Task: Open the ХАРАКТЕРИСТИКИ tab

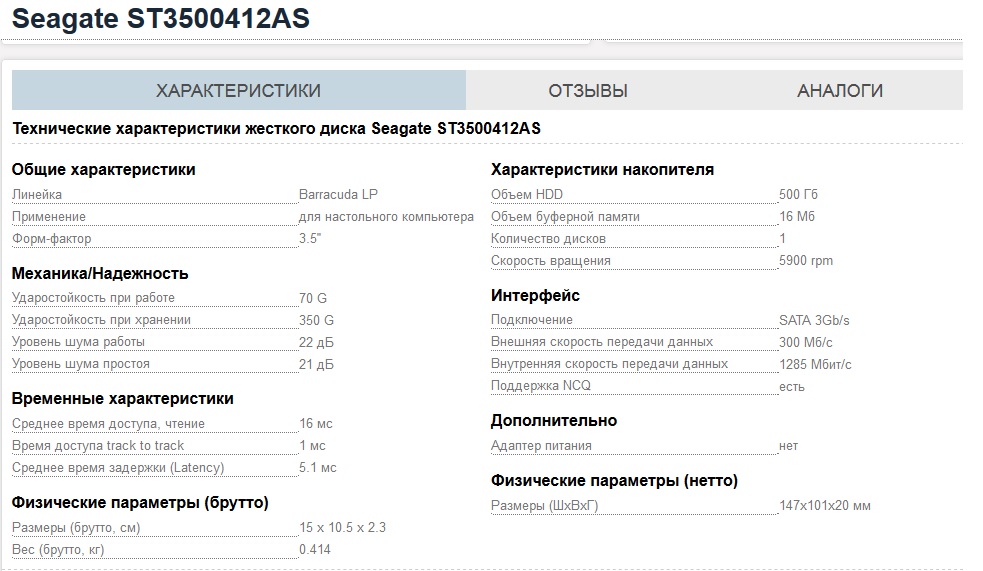Action: tap(238, 90)
